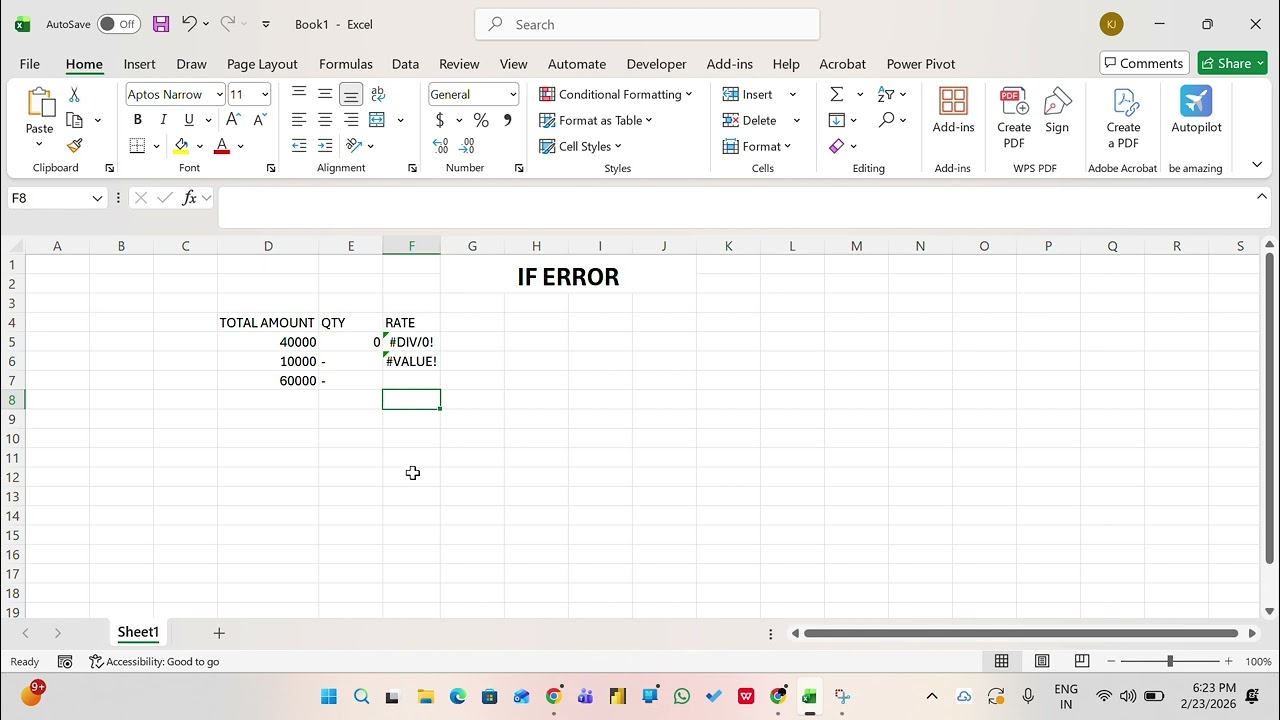Click Align Right icon
The image size is (1280, 720).
click(x=351, y=120)
